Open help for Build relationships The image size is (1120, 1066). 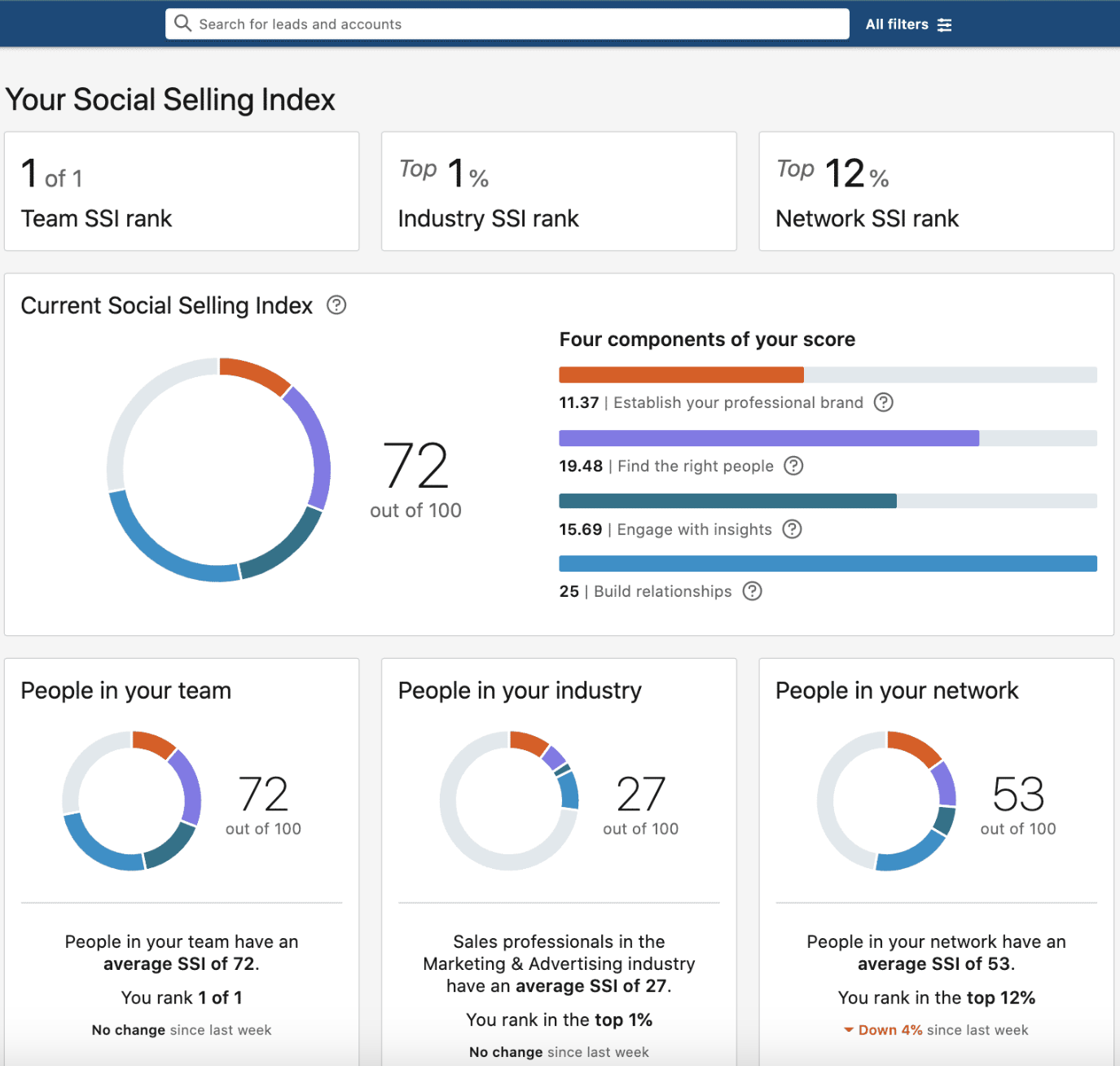point(752,591)
